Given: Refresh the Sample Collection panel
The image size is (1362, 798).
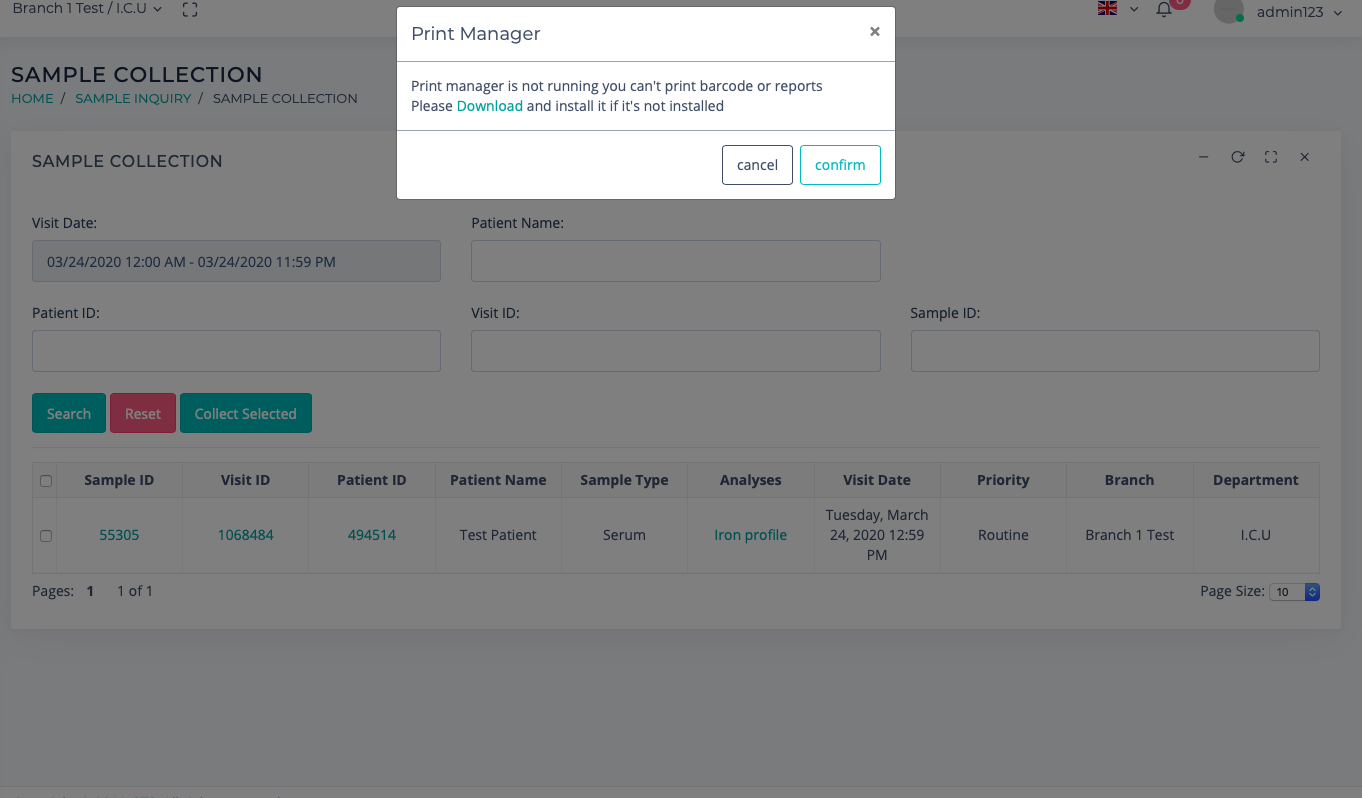Looking at the screenshot, I should tap(1238, 157).
